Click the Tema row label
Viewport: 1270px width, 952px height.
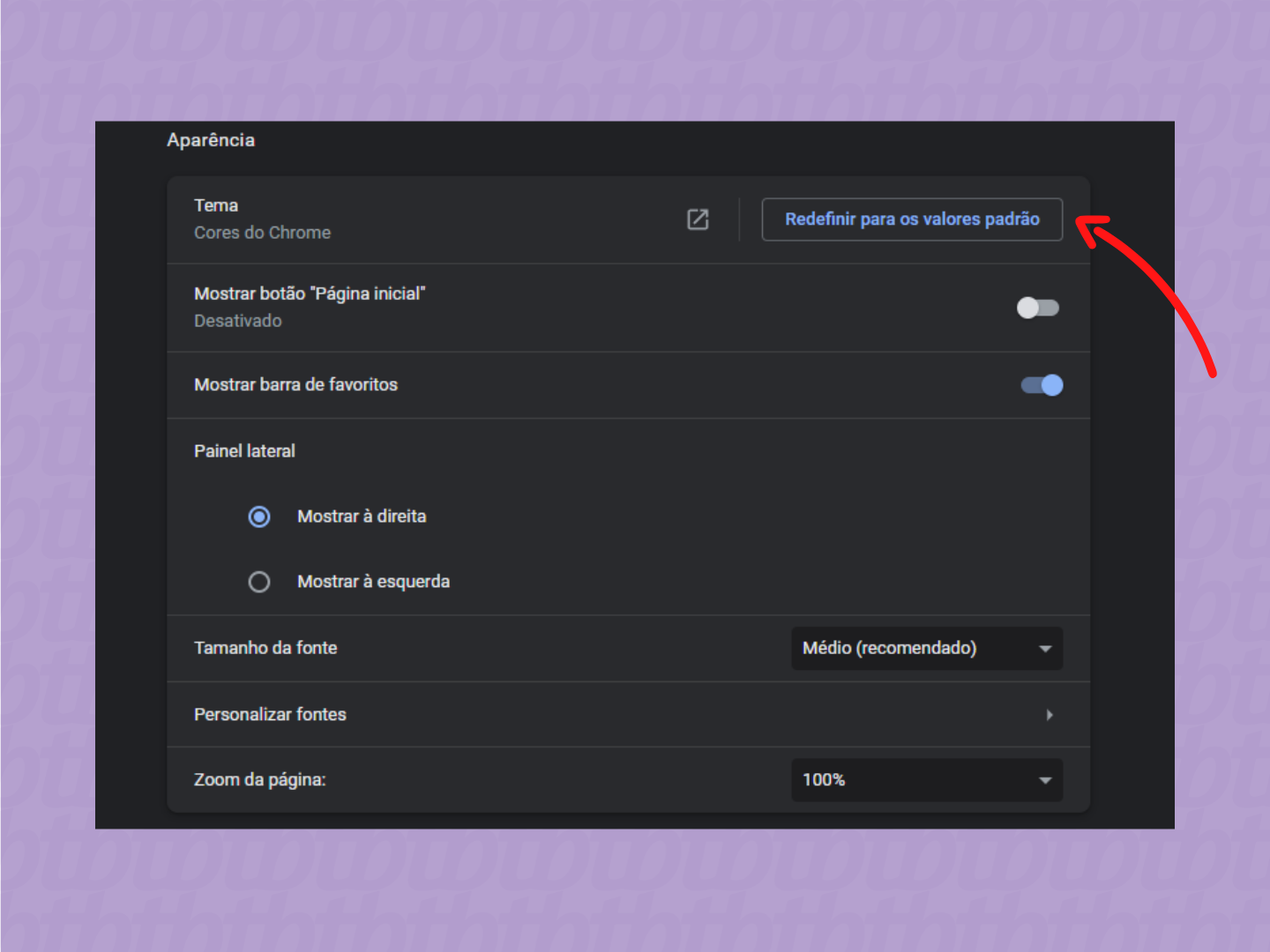pos(216,205)
